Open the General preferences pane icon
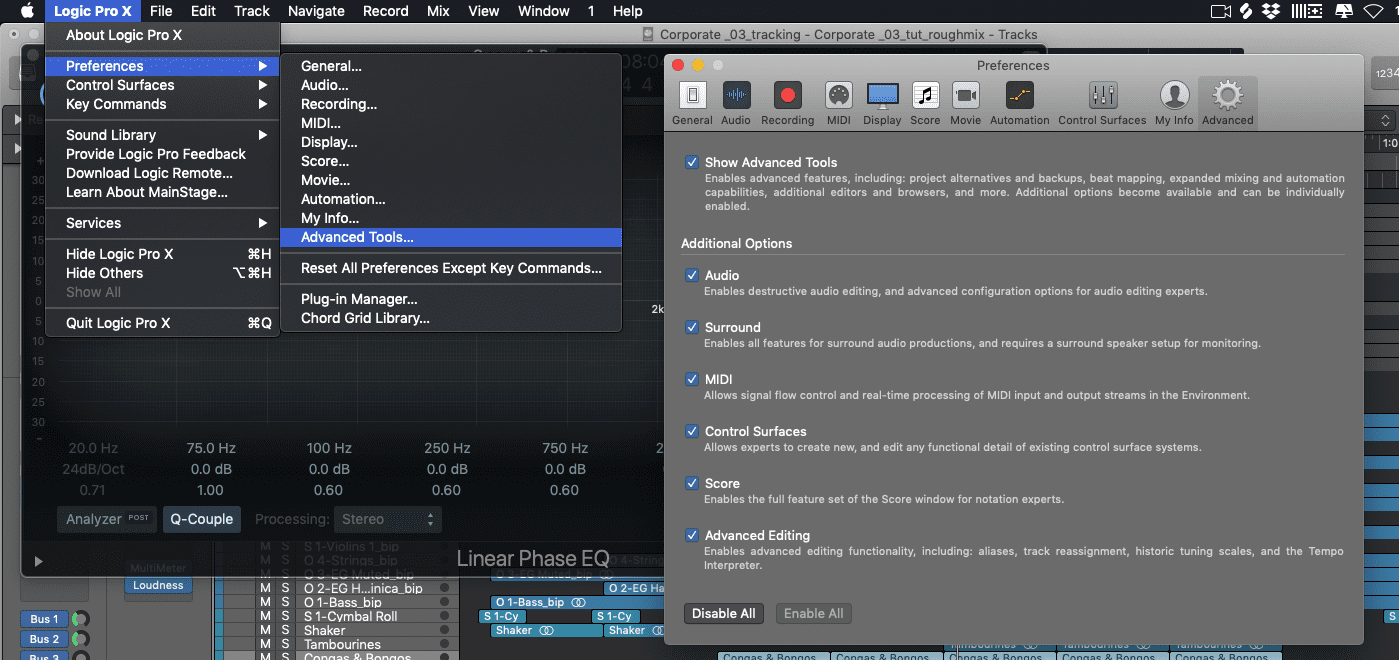 point(692,96)
